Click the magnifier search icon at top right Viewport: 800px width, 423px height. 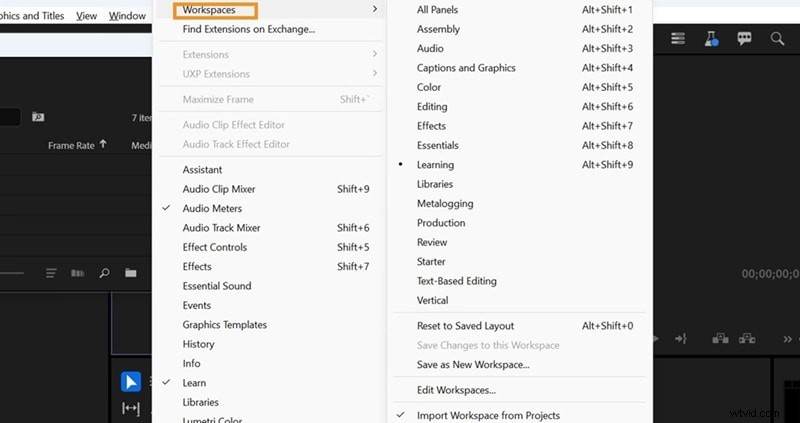pos(777,38)
